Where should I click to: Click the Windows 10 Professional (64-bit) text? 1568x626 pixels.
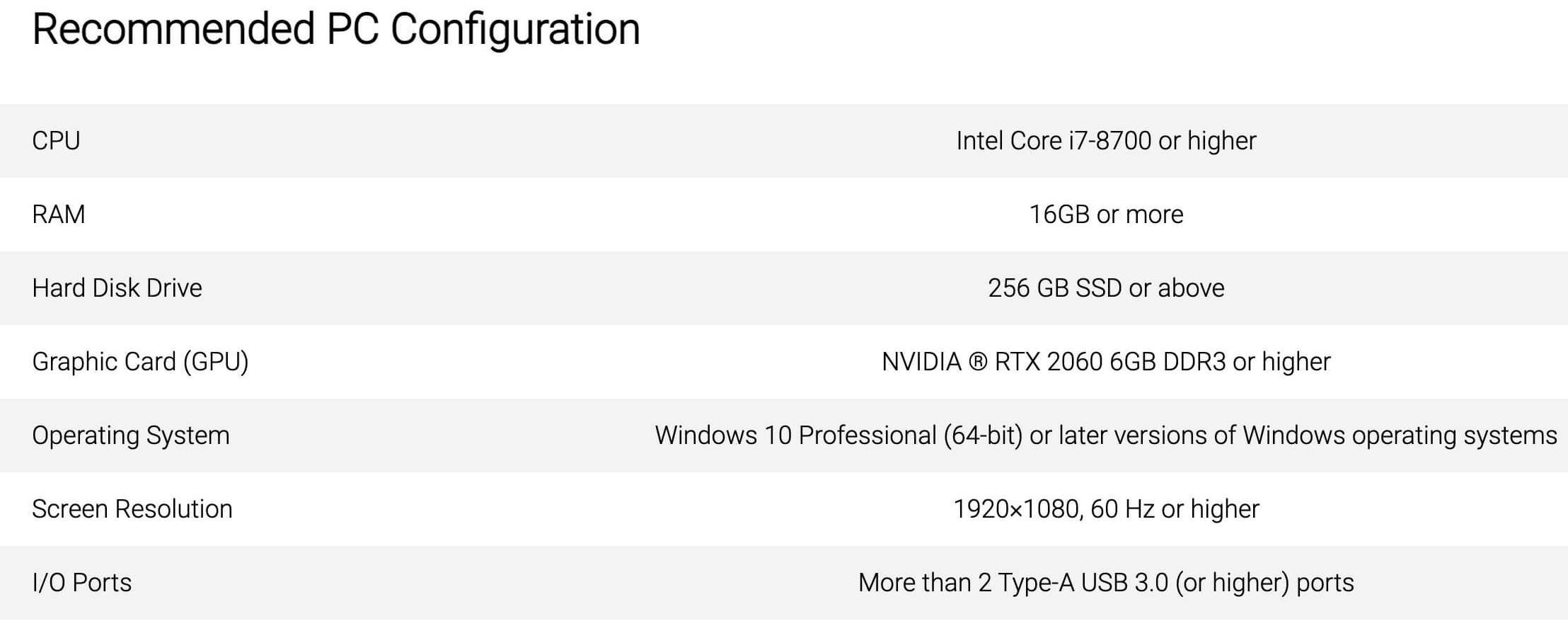coord(838,436)
